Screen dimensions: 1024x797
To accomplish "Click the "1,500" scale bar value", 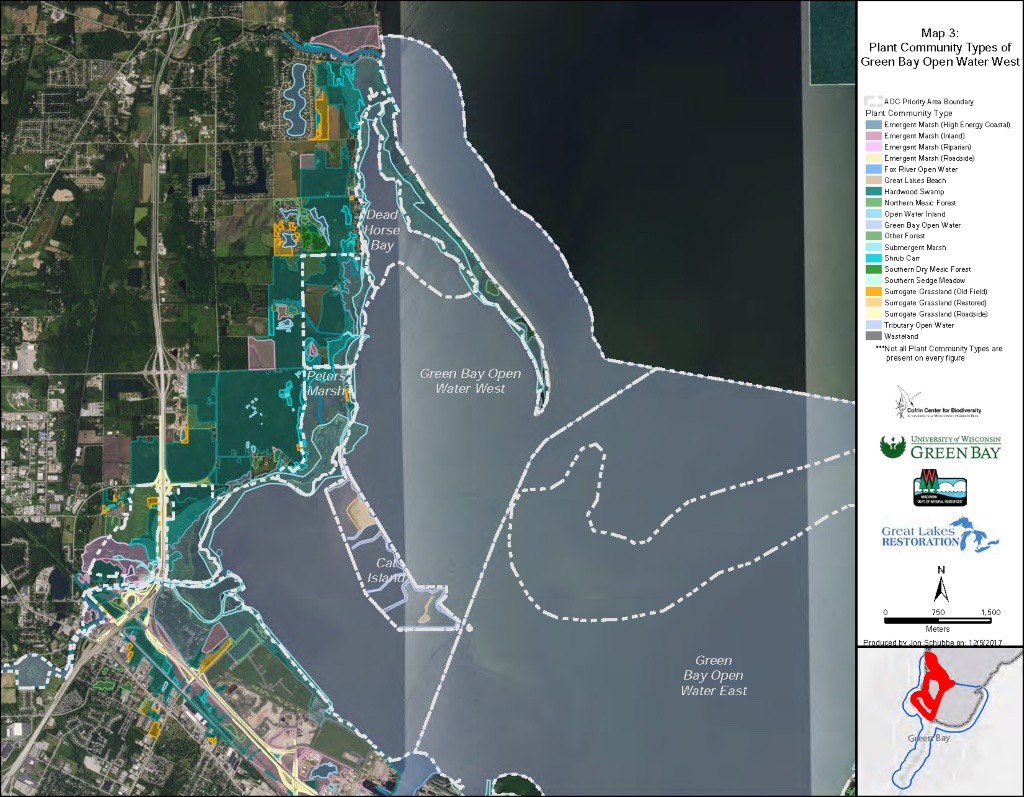I will click(x=991, y=612).
